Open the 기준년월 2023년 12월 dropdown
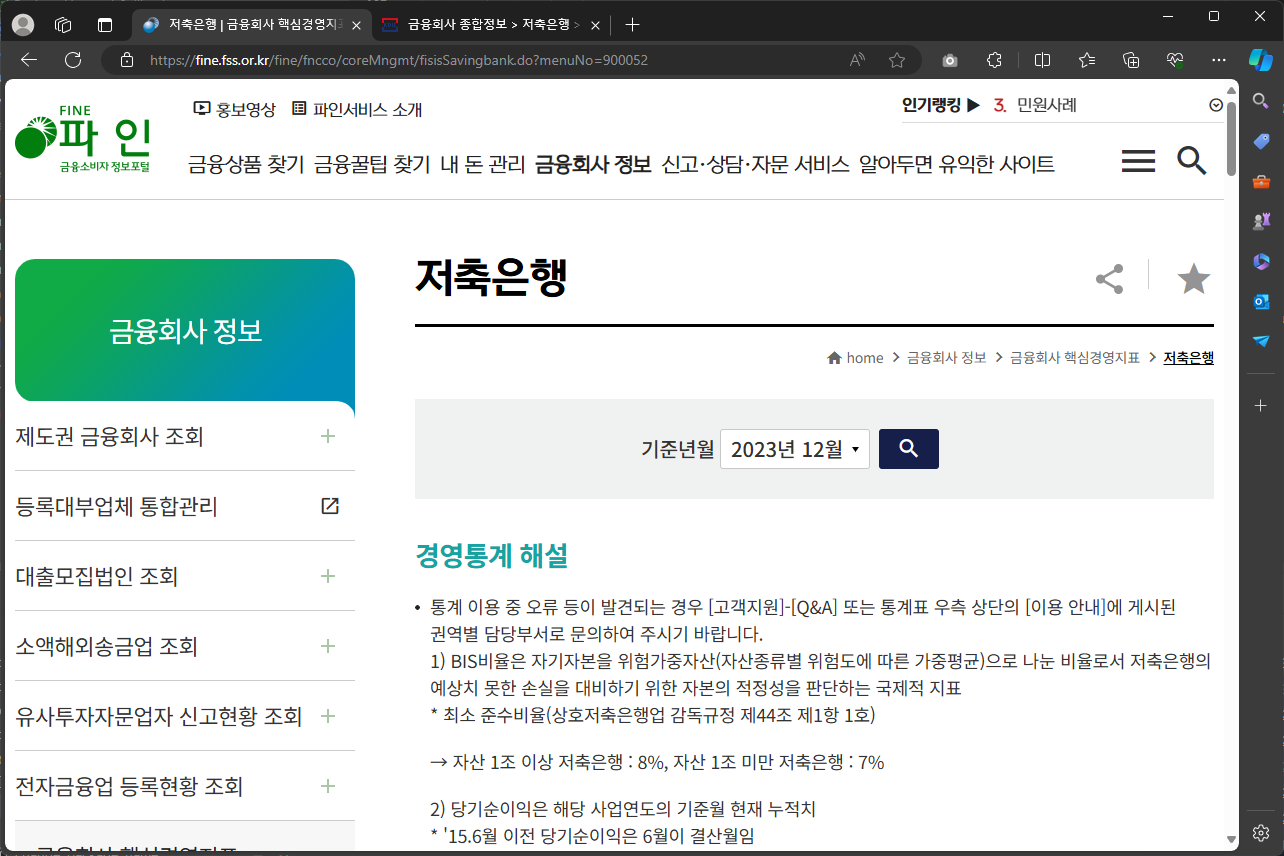This screenshot has width=1284, height=856. 794,450
